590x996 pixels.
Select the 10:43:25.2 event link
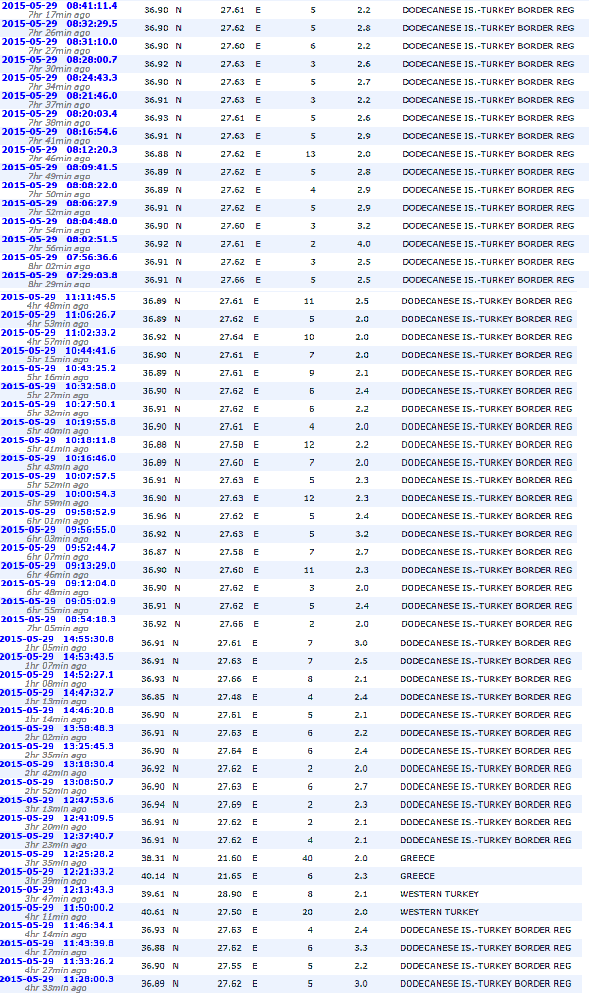tap(58, 368)
